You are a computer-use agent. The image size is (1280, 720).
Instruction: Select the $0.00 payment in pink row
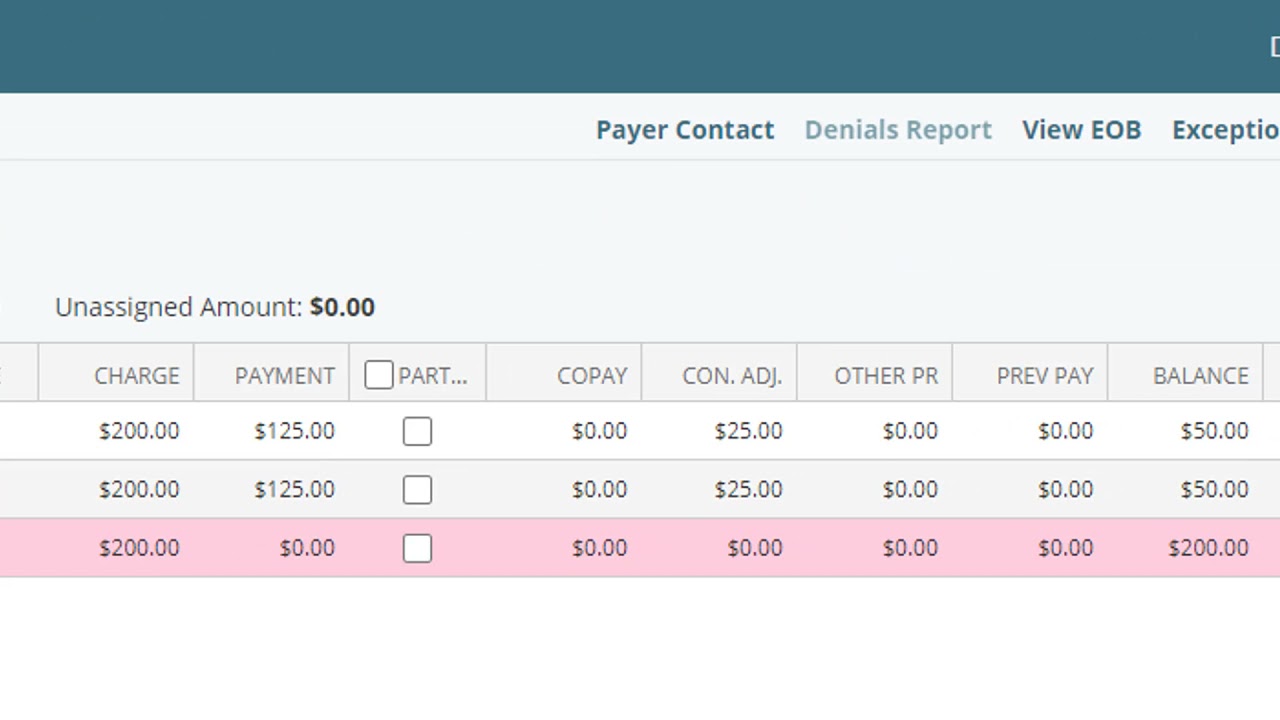[x=307, y=548]
